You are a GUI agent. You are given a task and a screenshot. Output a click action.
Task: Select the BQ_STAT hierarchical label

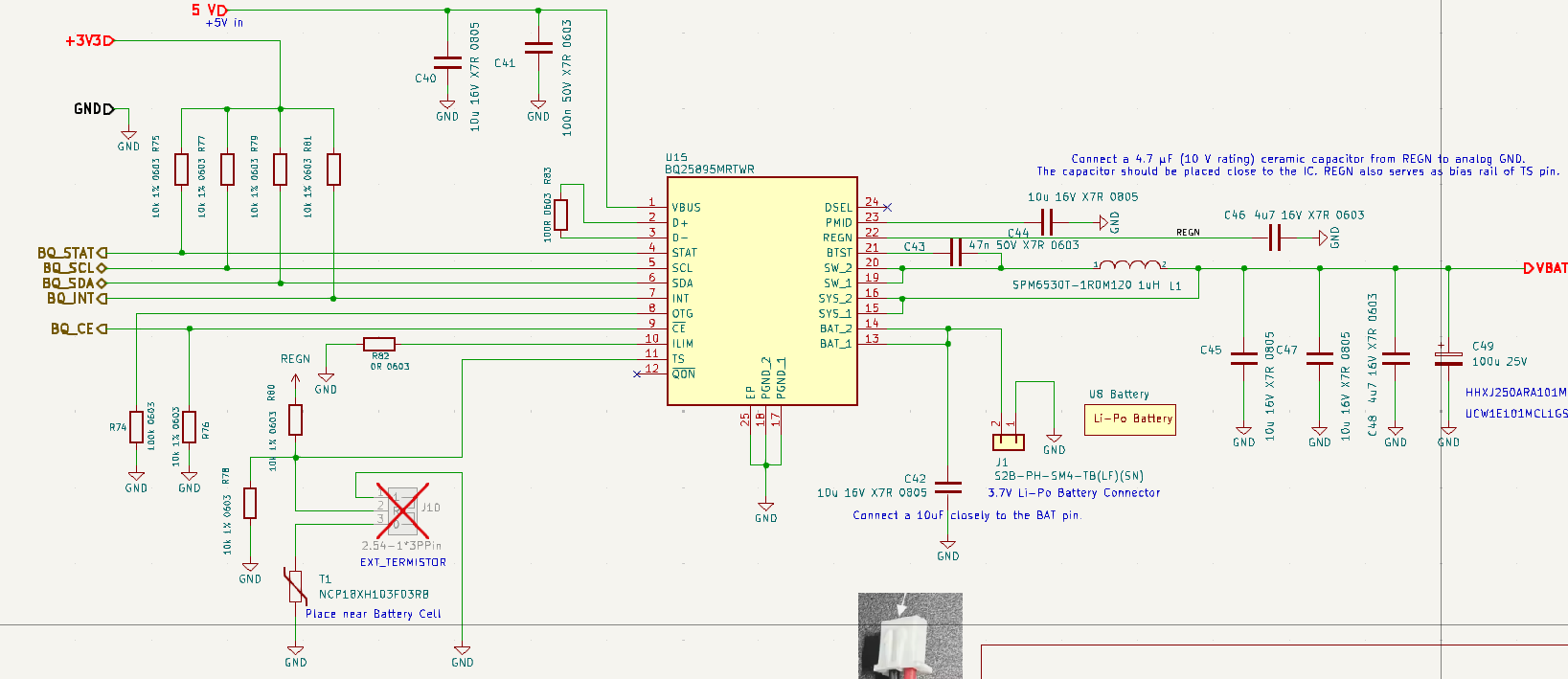click(72, 253)
